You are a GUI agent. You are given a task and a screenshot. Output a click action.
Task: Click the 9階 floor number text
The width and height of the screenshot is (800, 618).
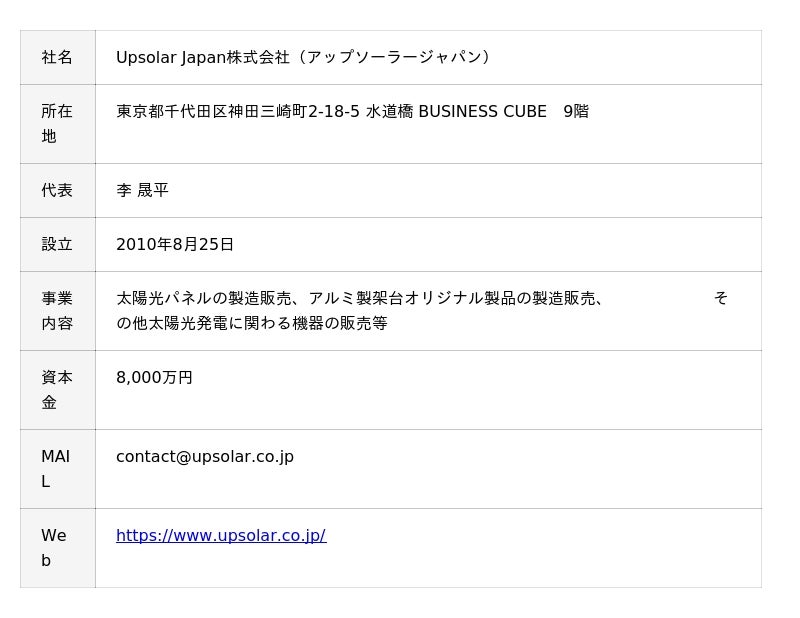click(x=576, y=112)
